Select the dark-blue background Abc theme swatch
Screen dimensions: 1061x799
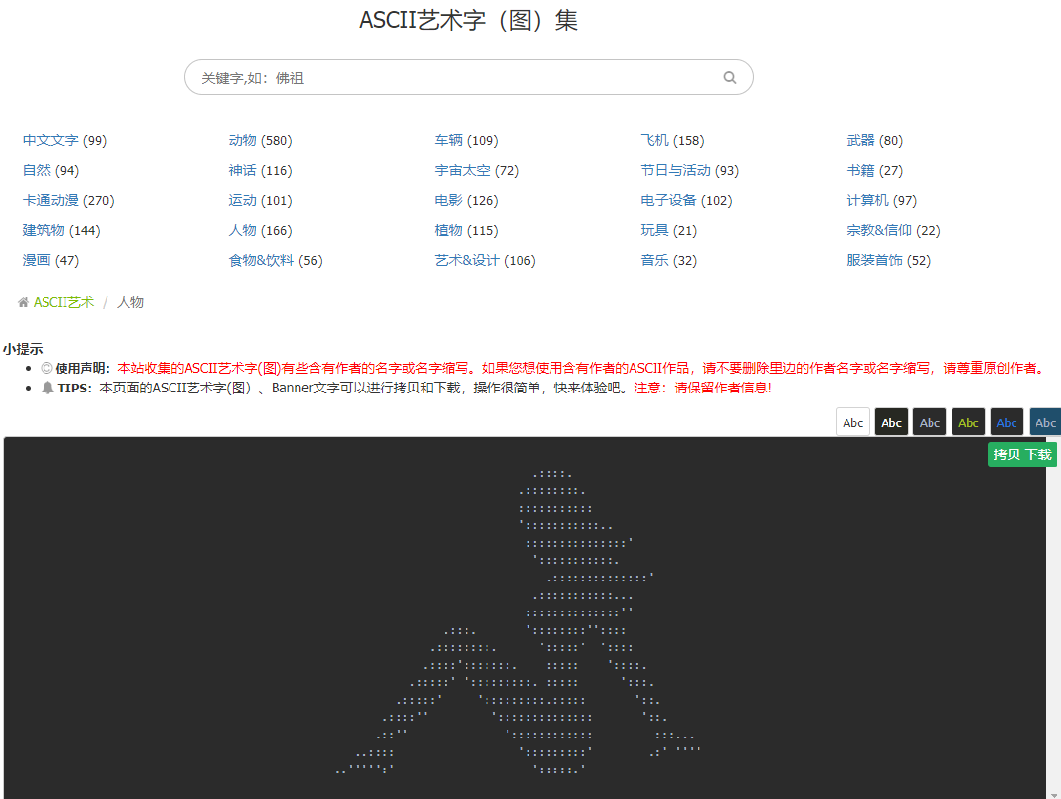click(1045, 422)
